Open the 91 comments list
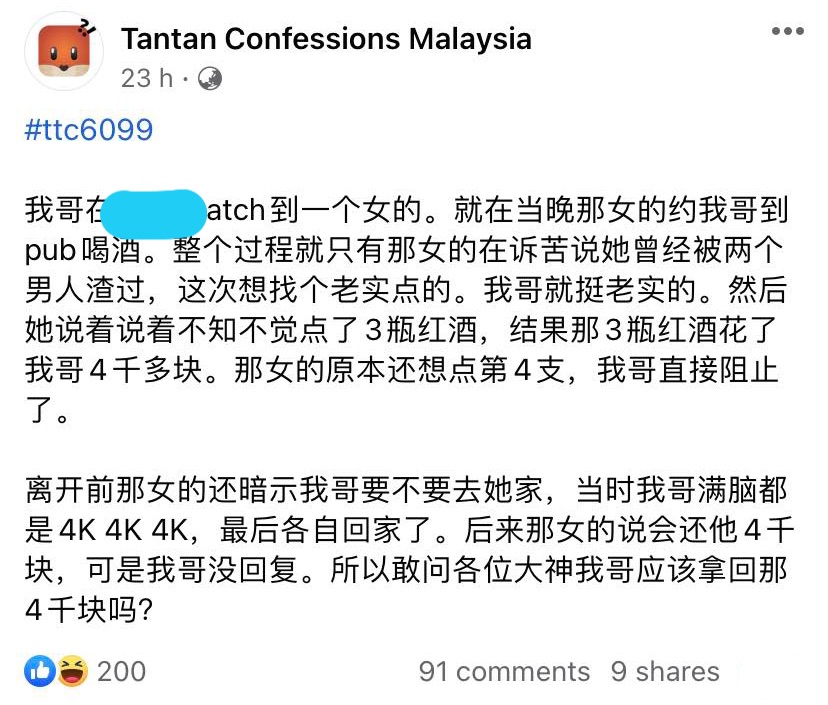This screenshot has height=705, width=828. 504,672
